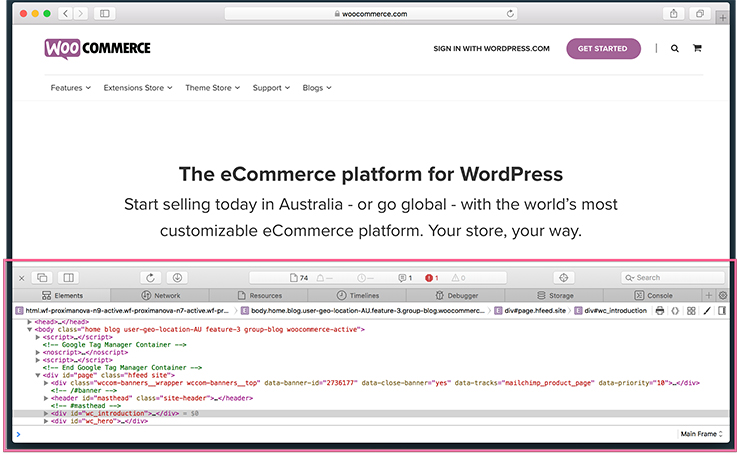
Task: Click the resources count 74 indicator
Action: pos(299,278)
